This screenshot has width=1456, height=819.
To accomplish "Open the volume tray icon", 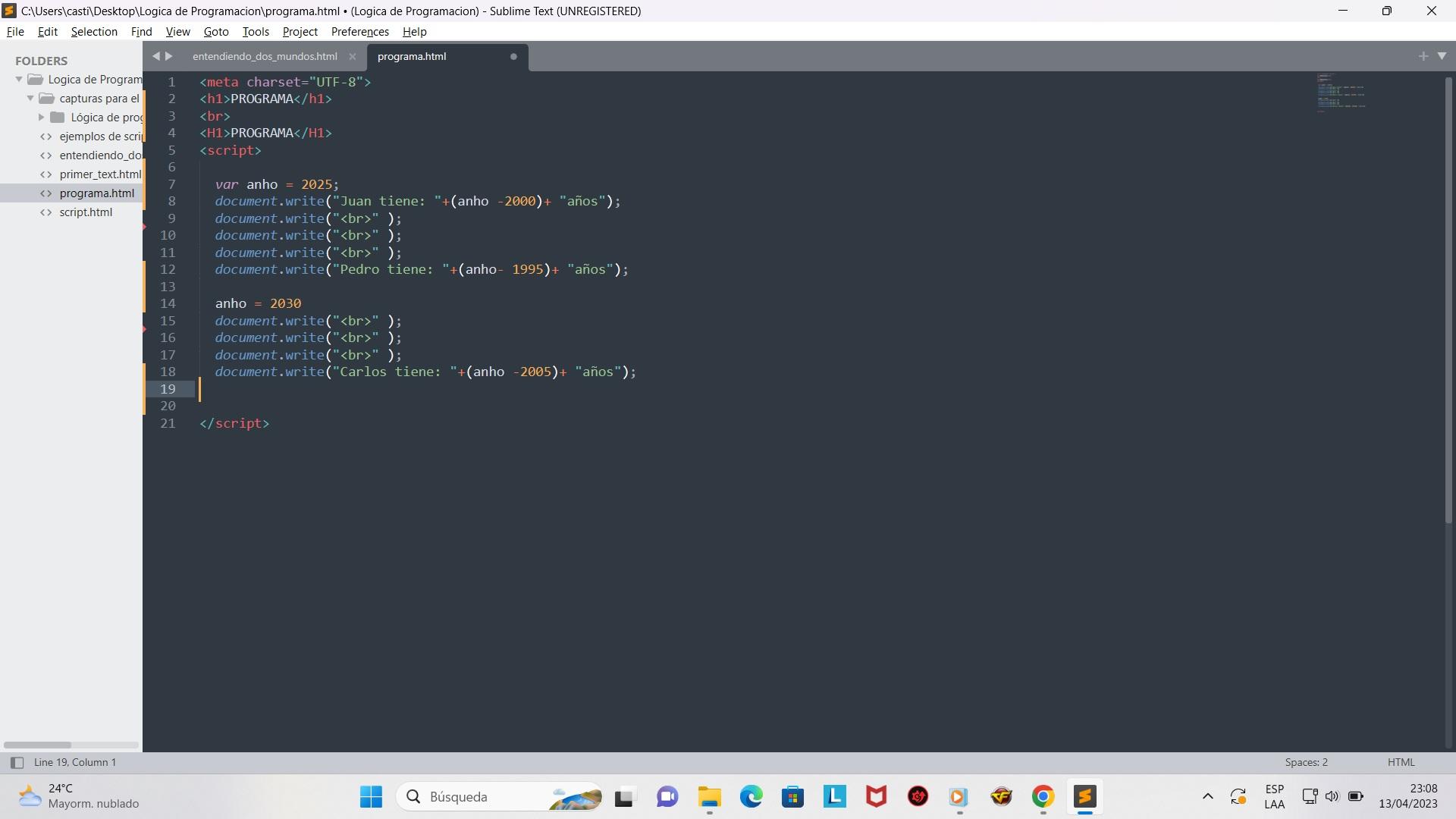I will tap(1332, 797).
